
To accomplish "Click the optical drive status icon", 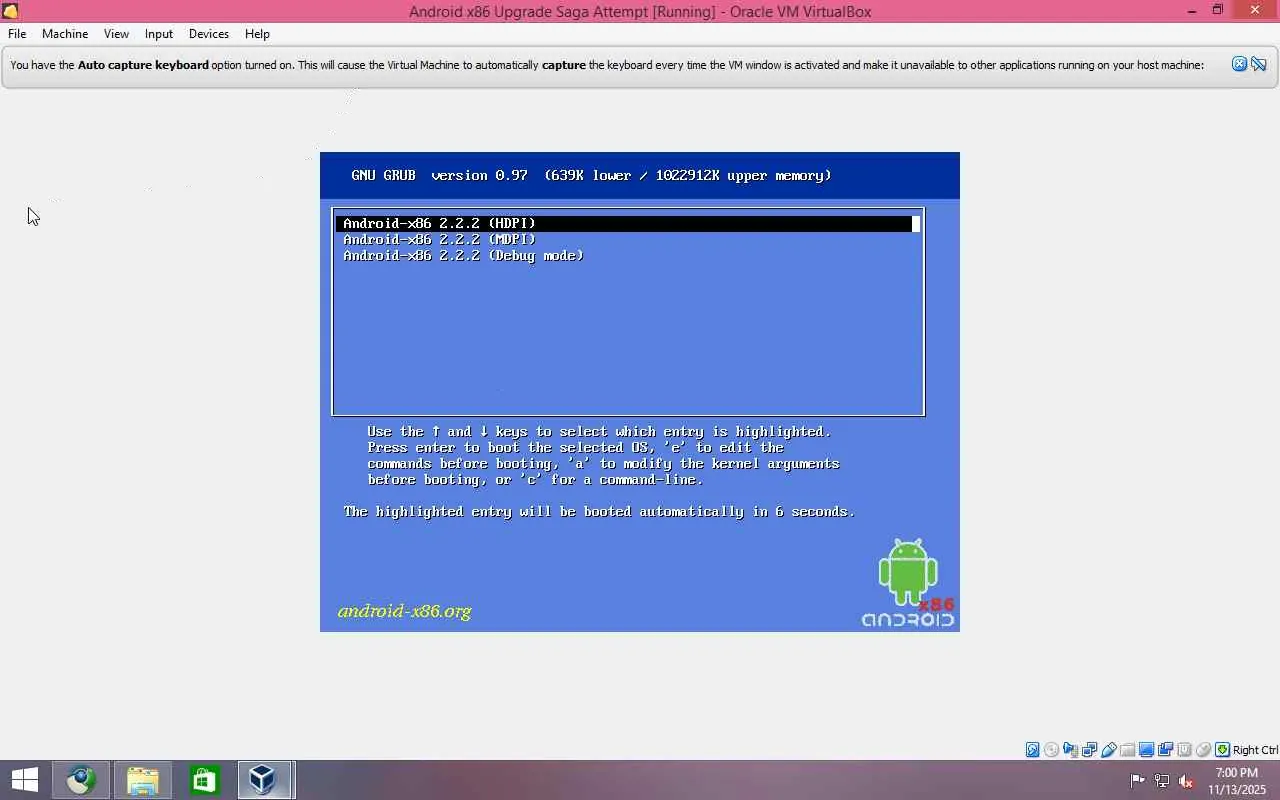I will tap(1051, 750).
